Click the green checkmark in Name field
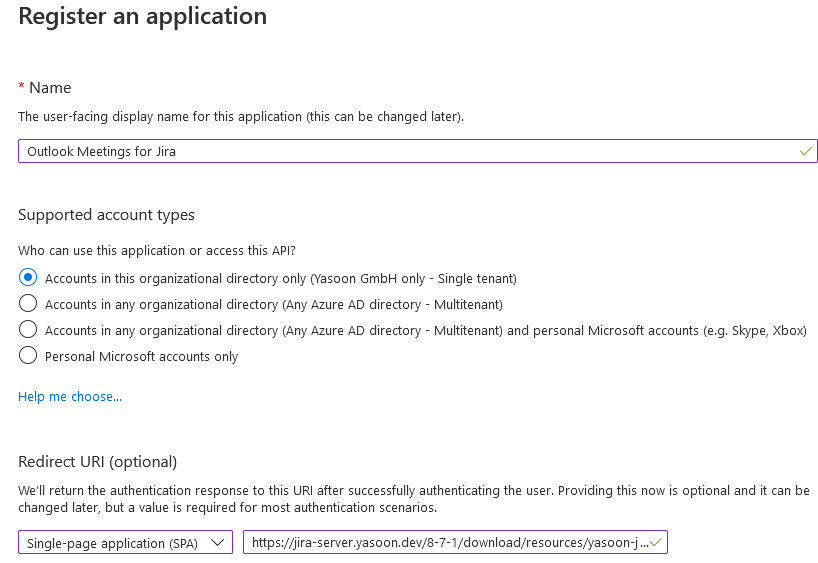This screenshot has height=563, width=818. 805,151
